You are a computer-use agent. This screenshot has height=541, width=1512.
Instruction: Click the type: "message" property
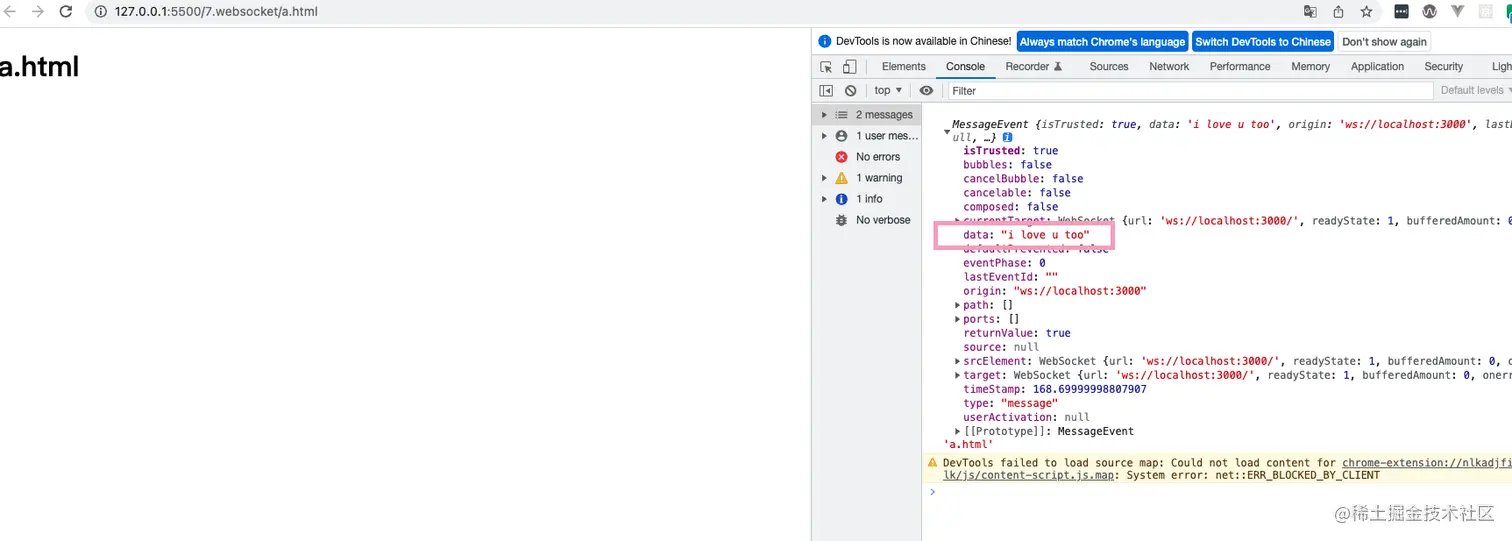click(1010, 403)
